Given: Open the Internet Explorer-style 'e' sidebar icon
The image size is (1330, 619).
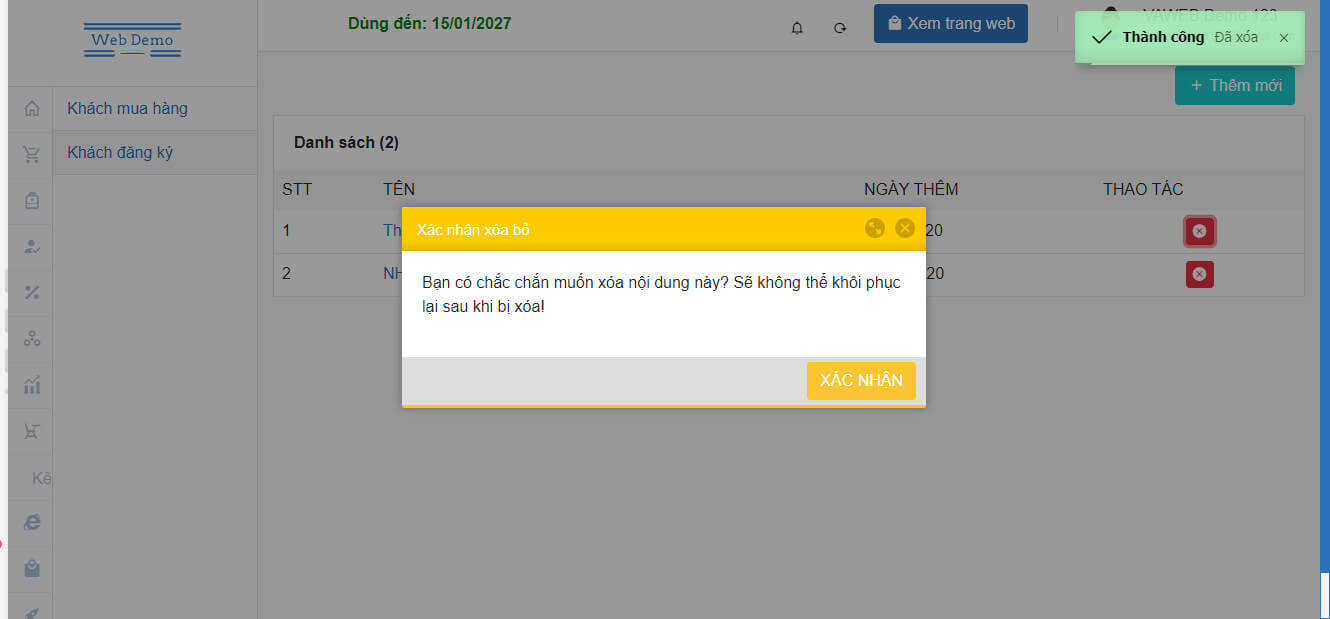Looking at the screenshot, I should pos(32,522).
